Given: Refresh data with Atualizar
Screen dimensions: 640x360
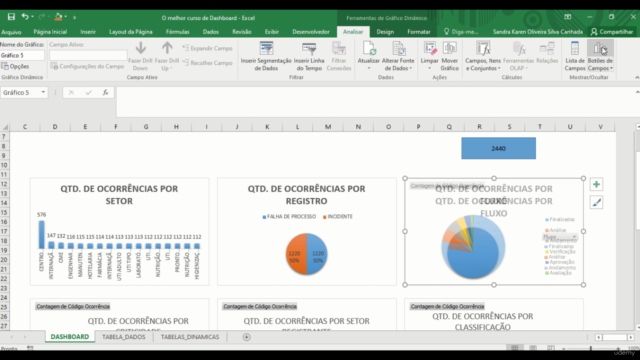Looking at the screenshot, I should [x=369, y=56].
